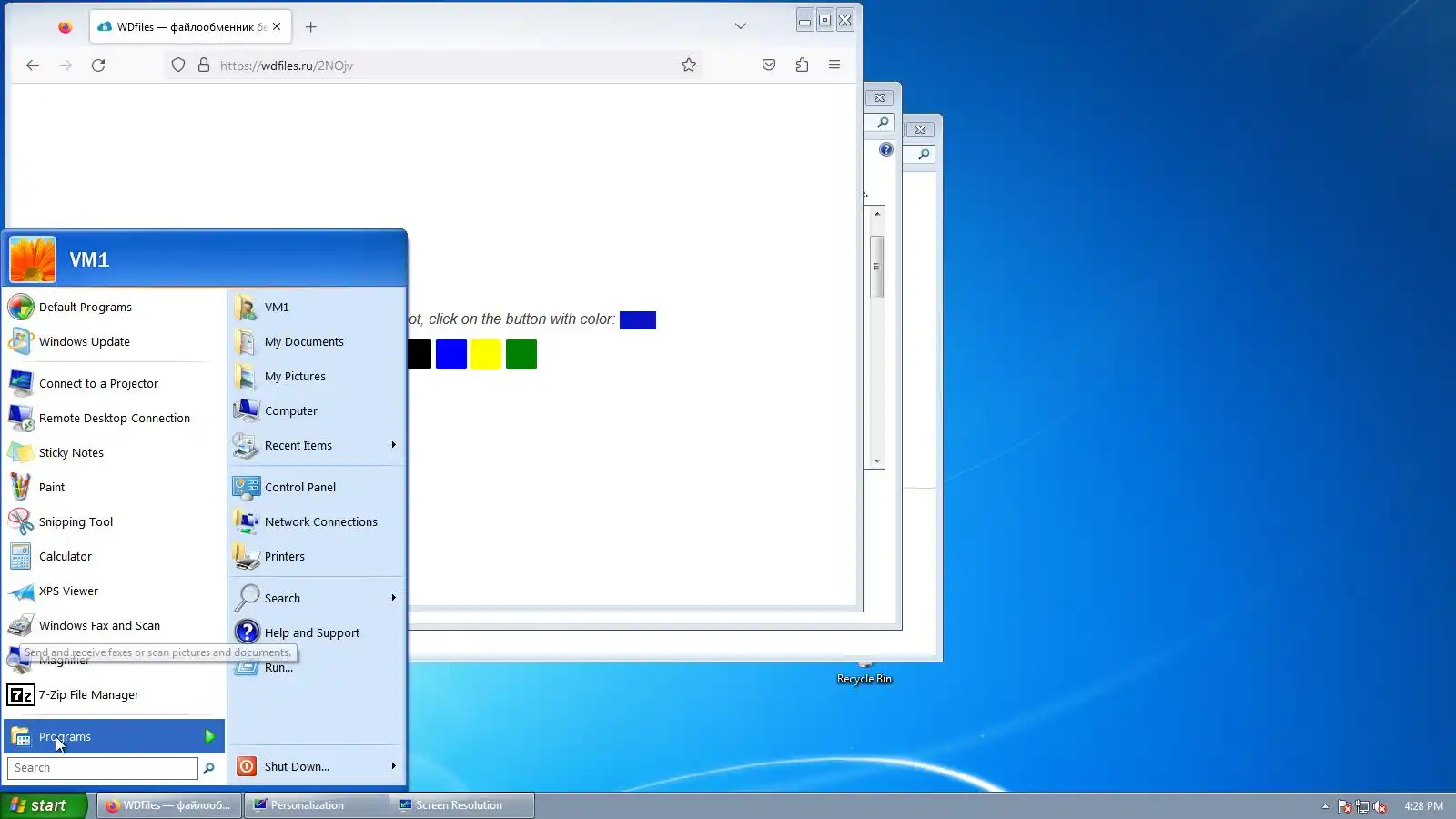The width and height of the screenshot is (1456, 819).
Task: Launch Paint from the Start menu
Action: (x=114, y=487)
